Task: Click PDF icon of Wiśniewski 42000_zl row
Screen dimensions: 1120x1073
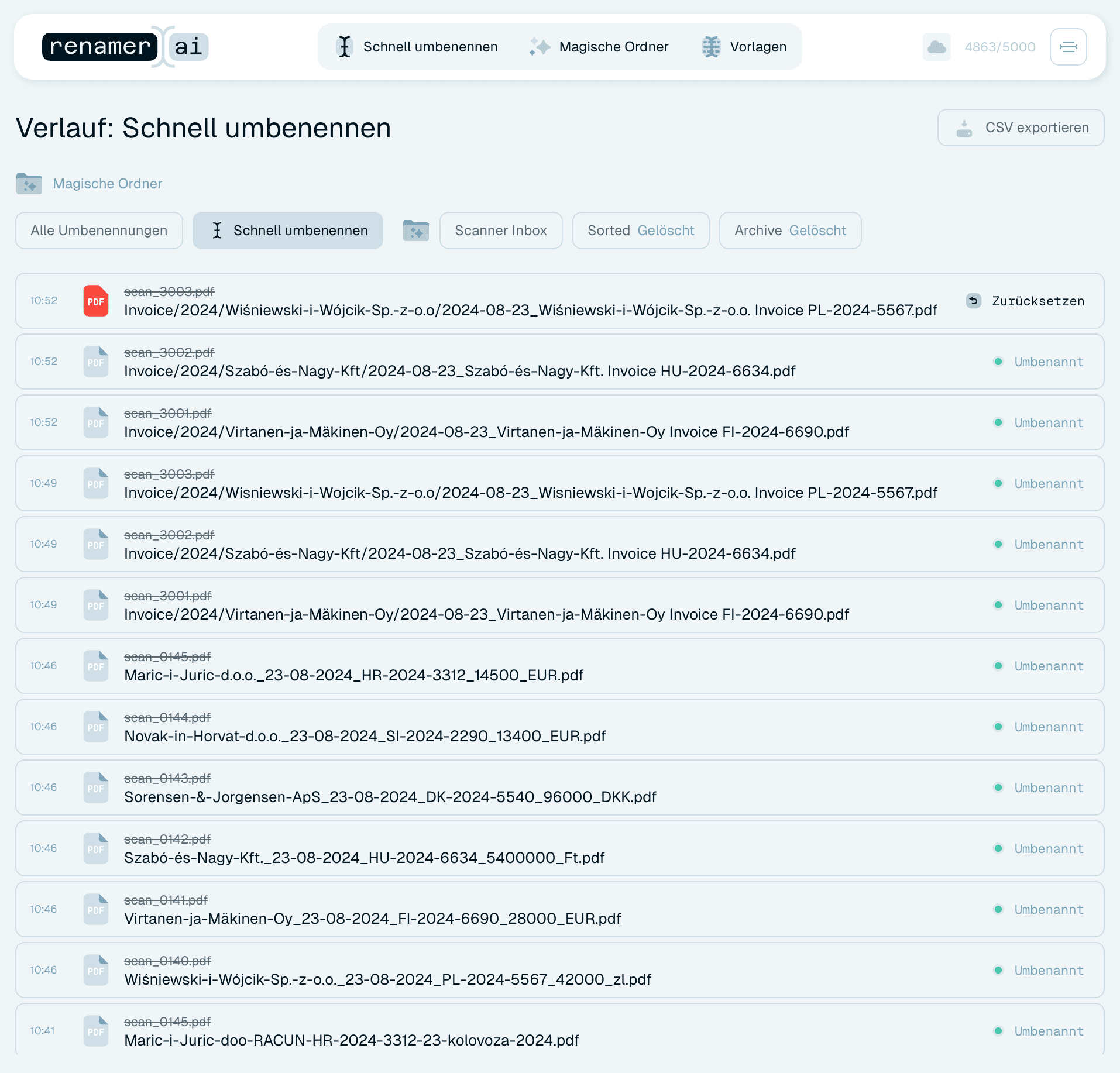Action: click(x=96, y=970)
